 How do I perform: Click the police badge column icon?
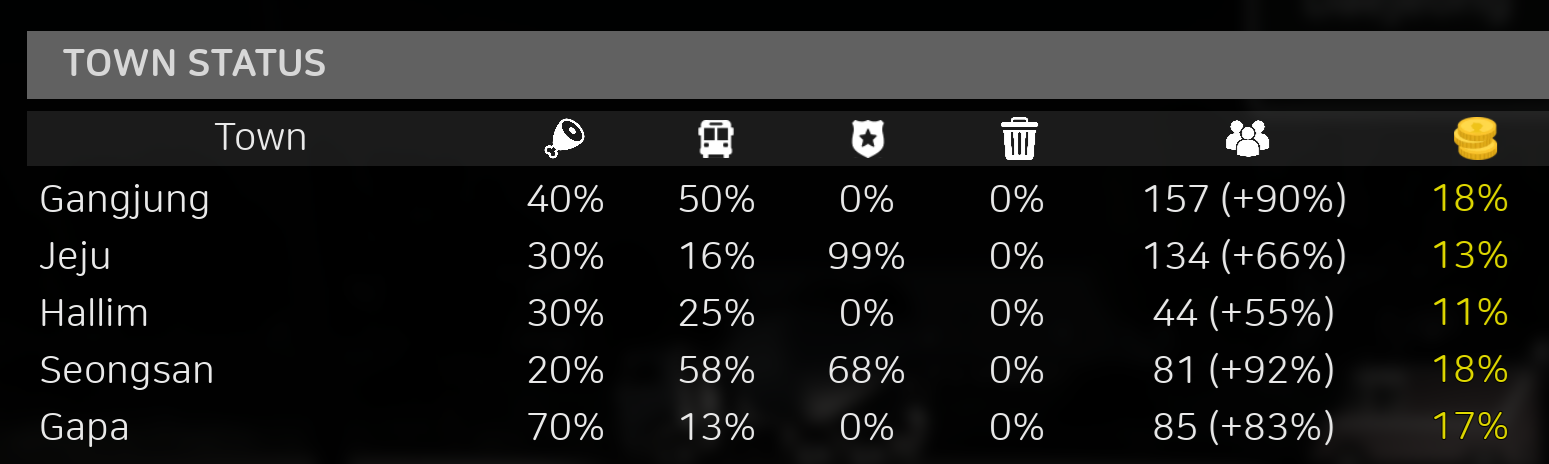click(866, 139)
